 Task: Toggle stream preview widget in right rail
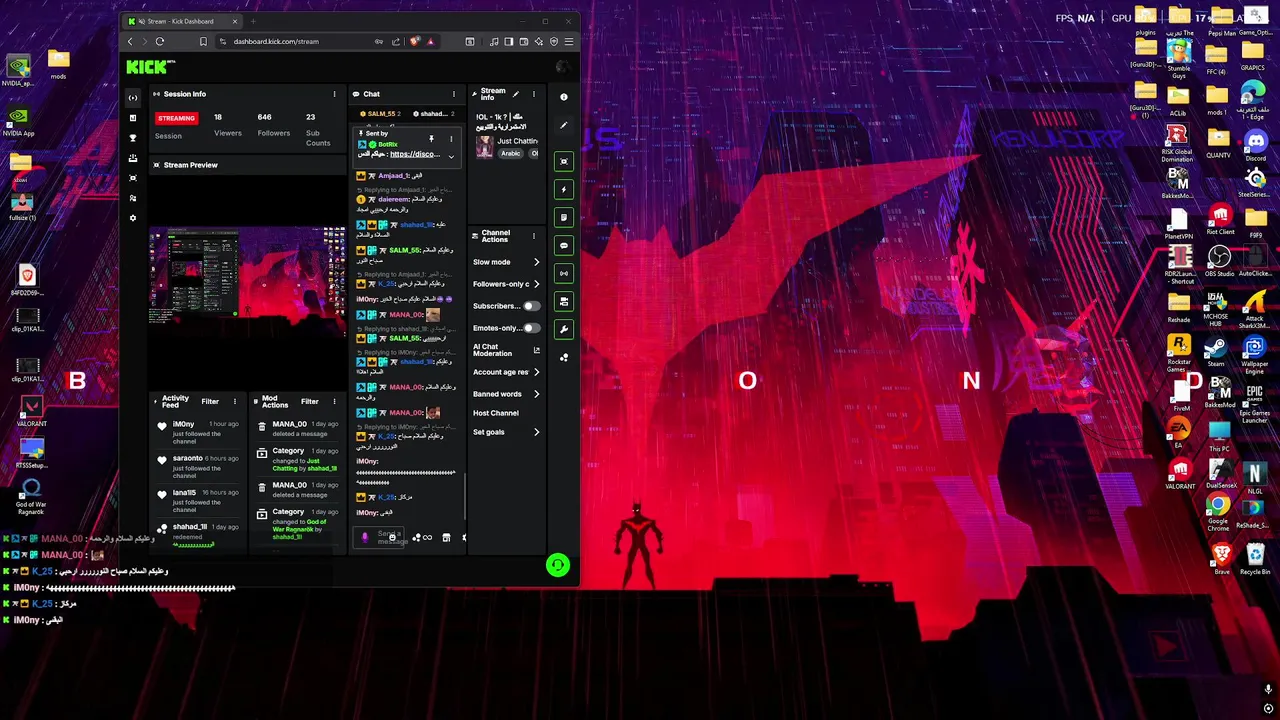coord(564,161)
